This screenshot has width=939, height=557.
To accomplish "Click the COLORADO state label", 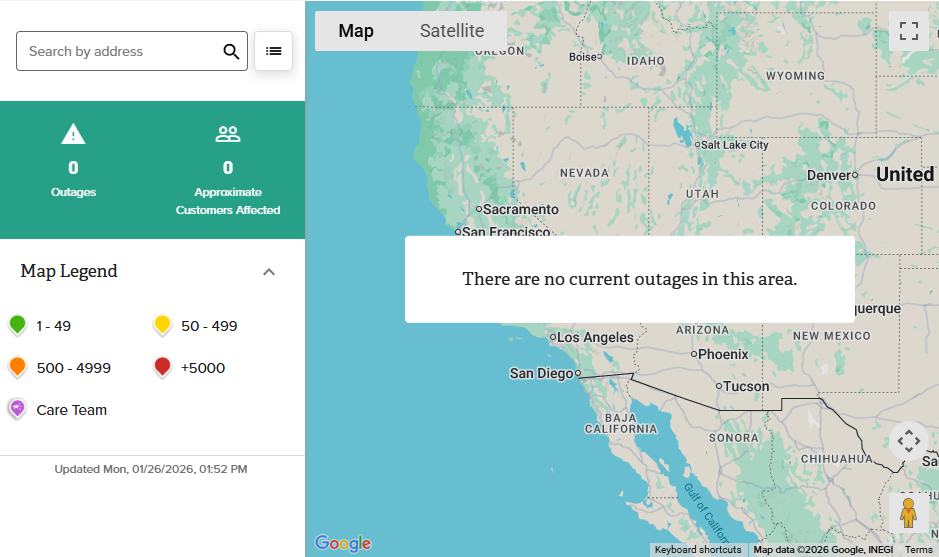I will [843, 206].
